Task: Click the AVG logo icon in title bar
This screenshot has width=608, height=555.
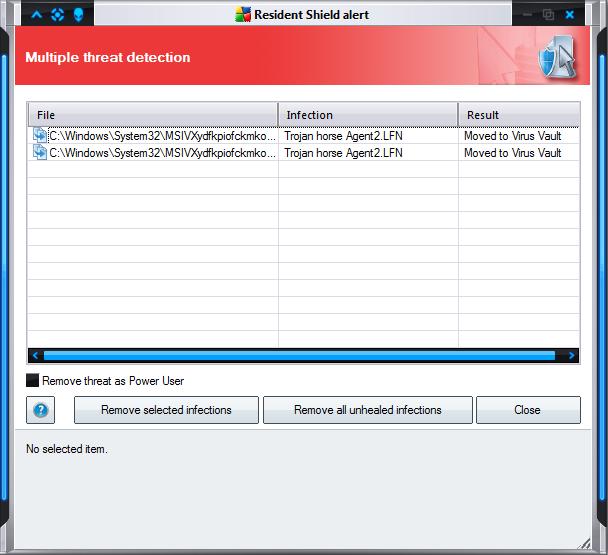Action: 243,15
